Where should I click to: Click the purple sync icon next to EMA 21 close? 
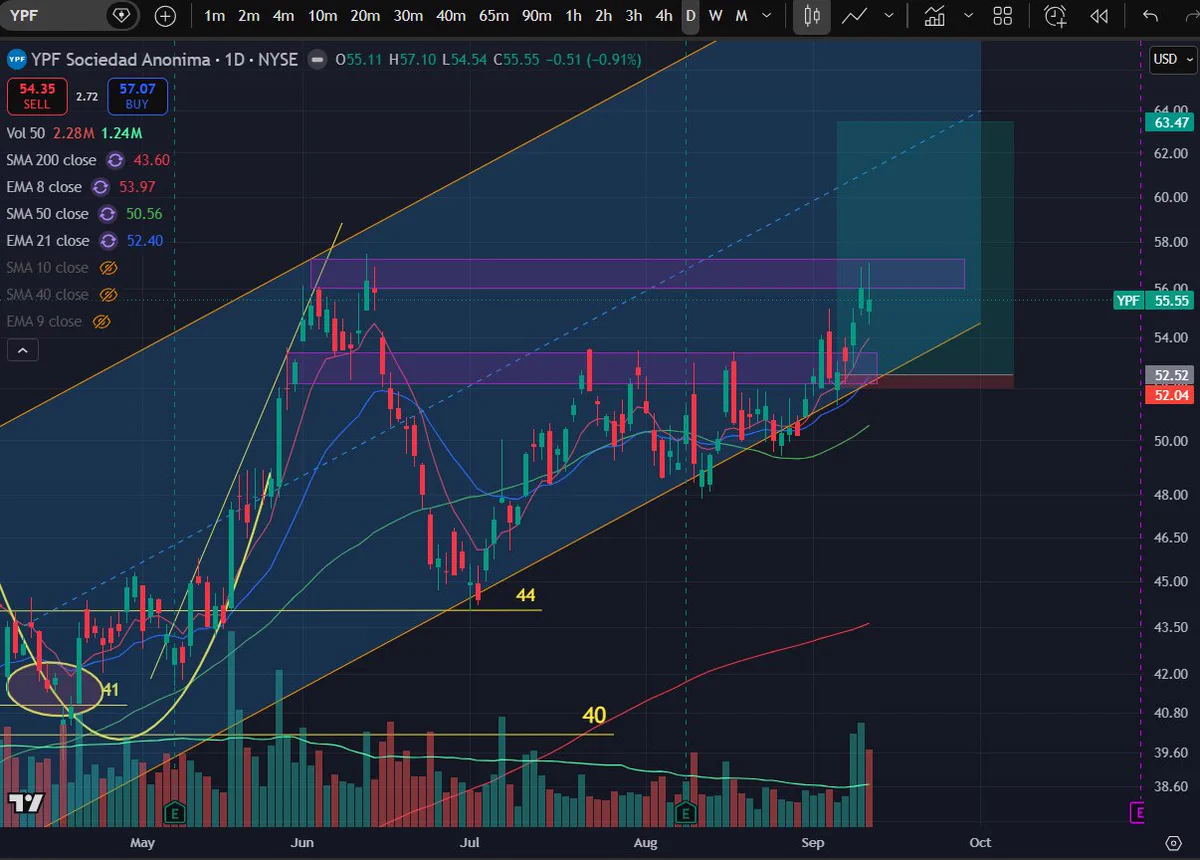pos(108,241)
